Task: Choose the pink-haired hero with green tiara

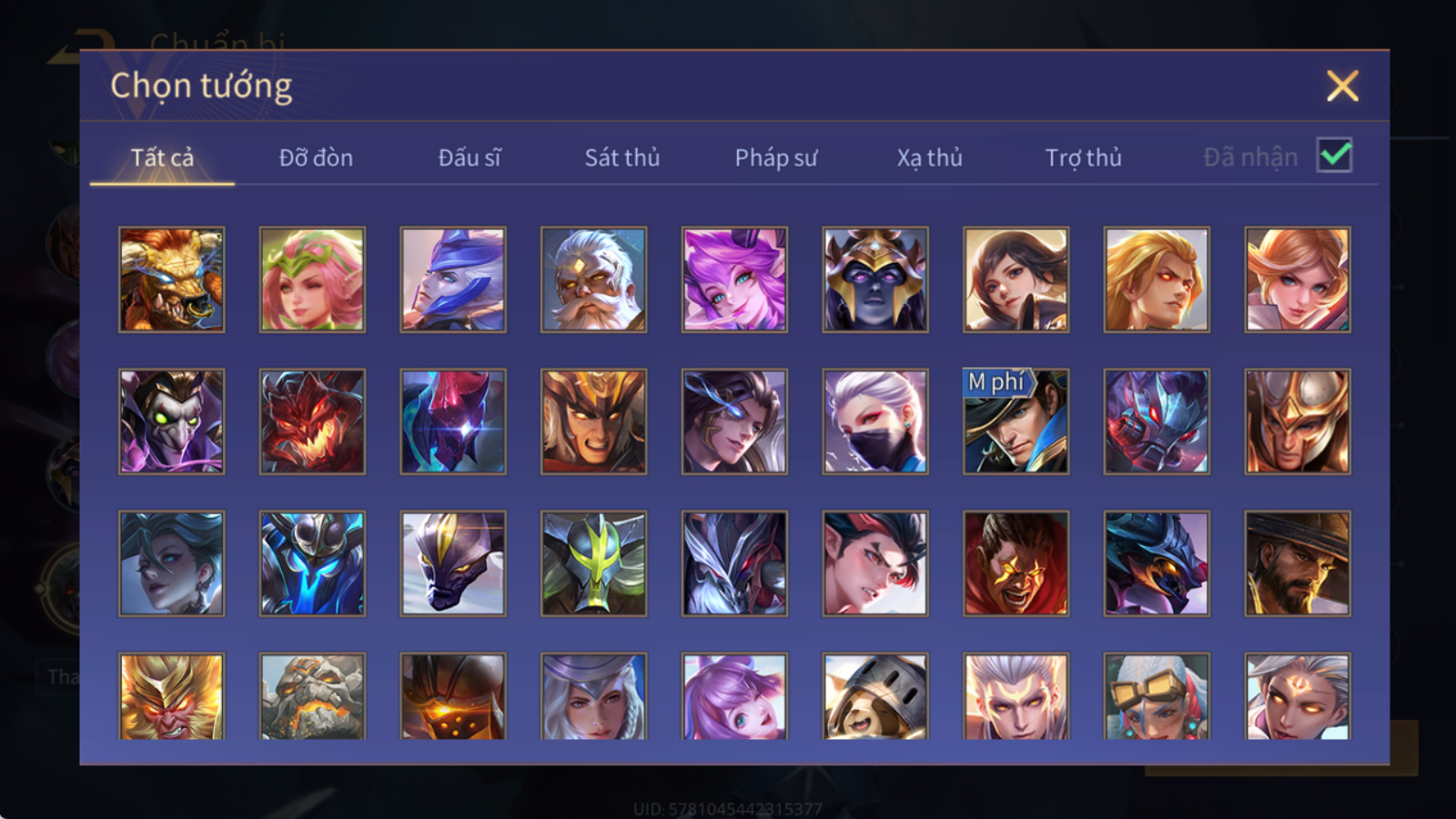Action: (312, 279)
